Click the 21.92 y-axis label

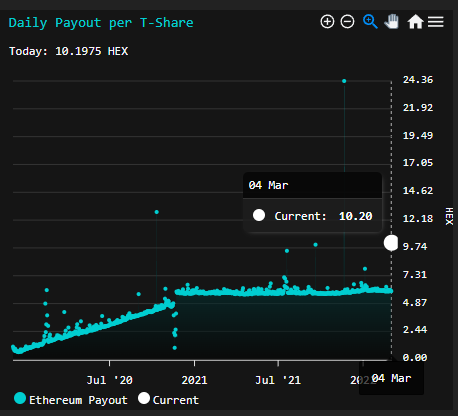[x=418, y=108]
